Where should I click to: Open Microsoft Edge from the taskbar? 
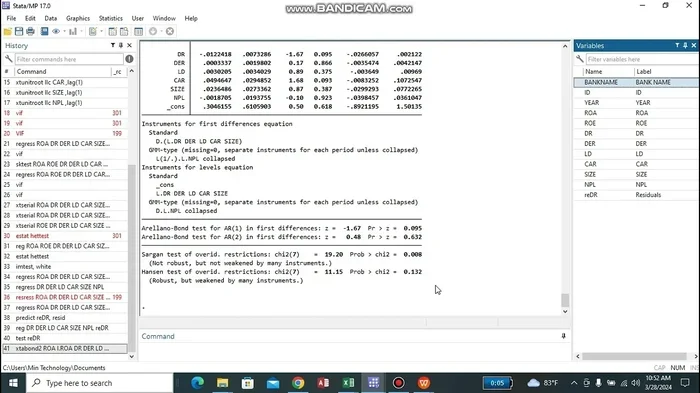pyautogui.click(x=197, y=383)
